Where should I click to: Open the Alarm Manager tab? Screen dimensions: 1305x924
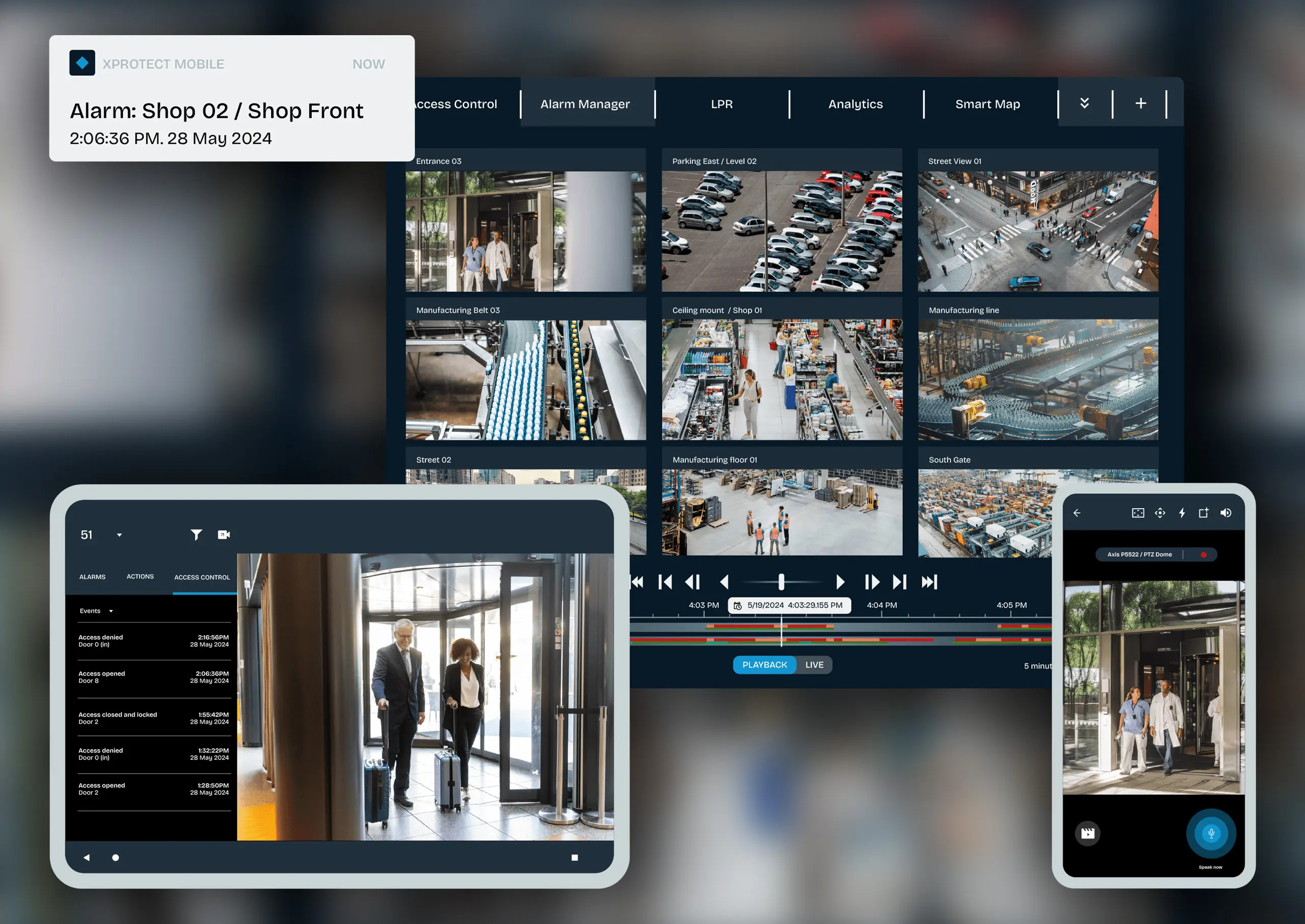pos(585,104)
